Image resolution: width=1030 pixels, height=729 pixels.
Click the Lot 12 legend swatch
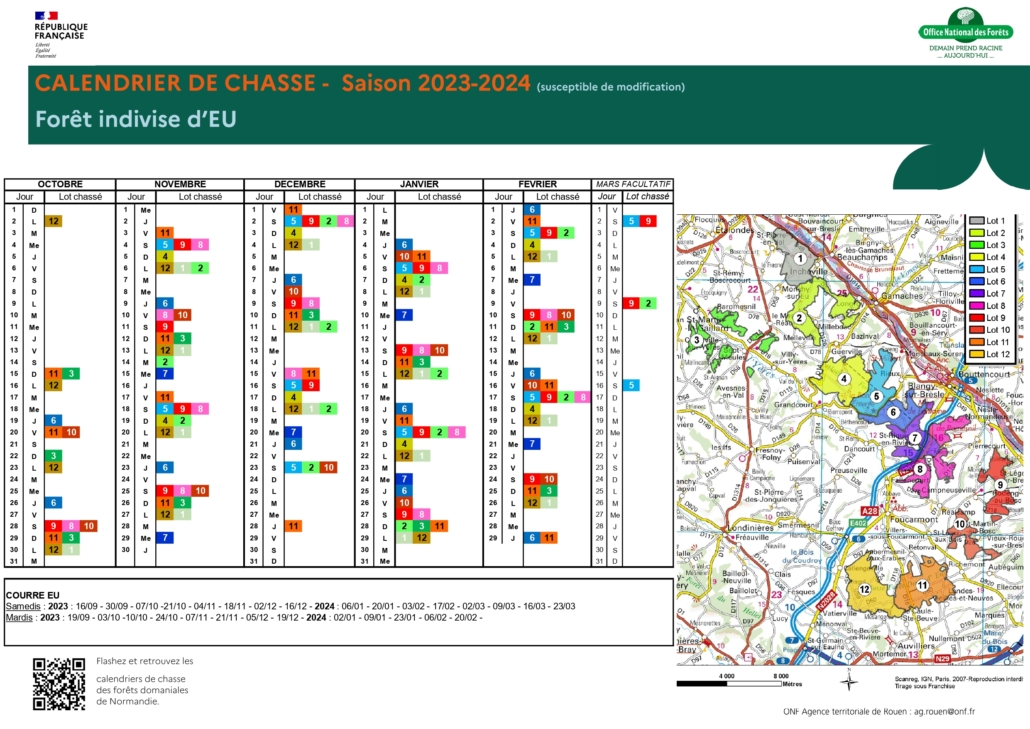(977, 355)
